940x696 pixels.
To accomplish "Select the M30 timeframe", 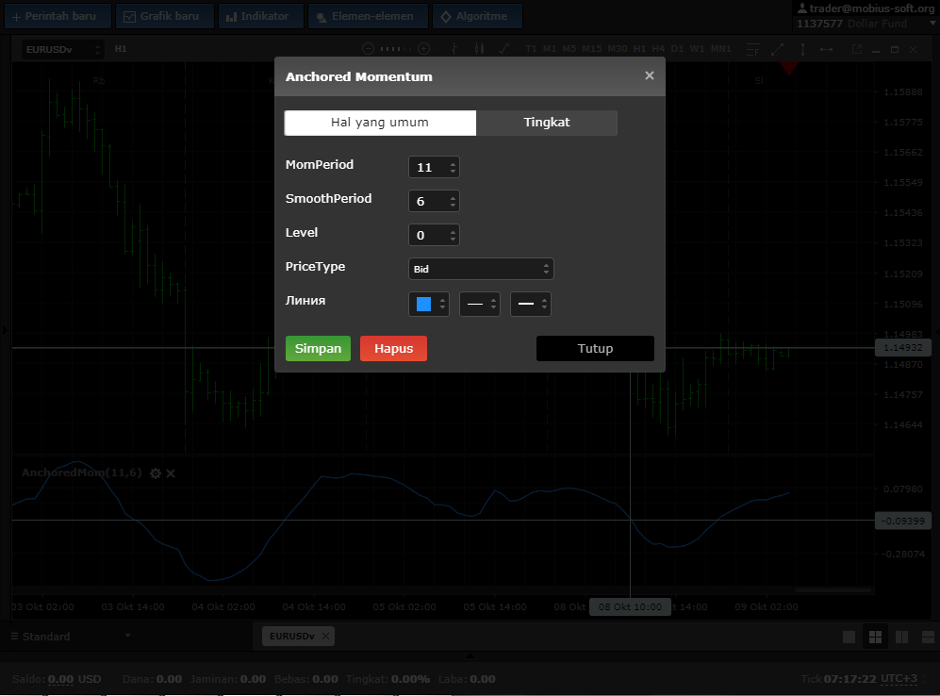I will 617,49.
